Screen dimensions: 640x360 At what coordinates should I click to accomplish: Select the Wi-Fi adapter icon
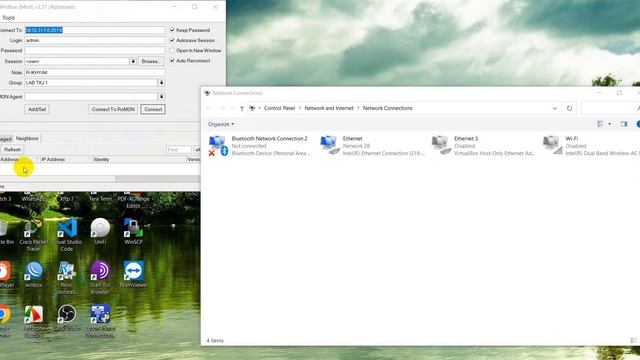(x=552, y=146)
